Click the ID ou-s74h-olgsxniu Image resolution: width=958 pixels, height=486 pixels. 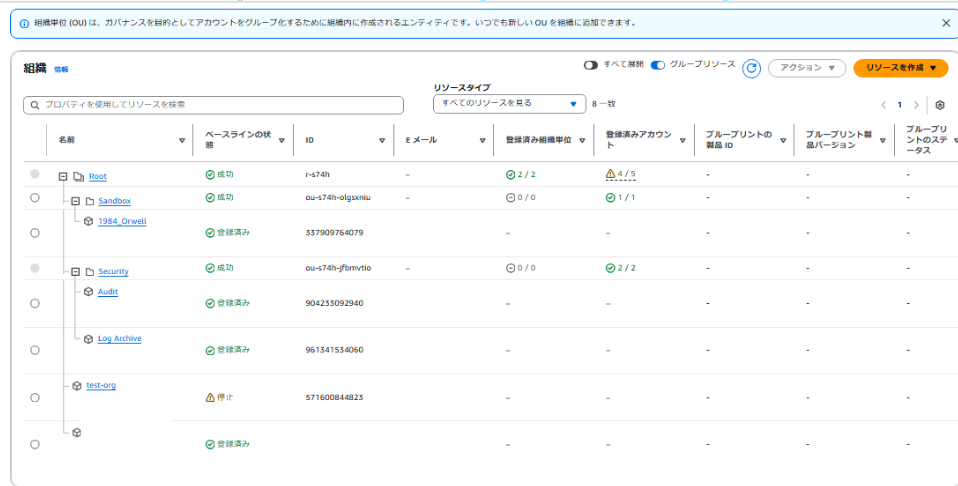pyautogui.click(x=338, y=198)
